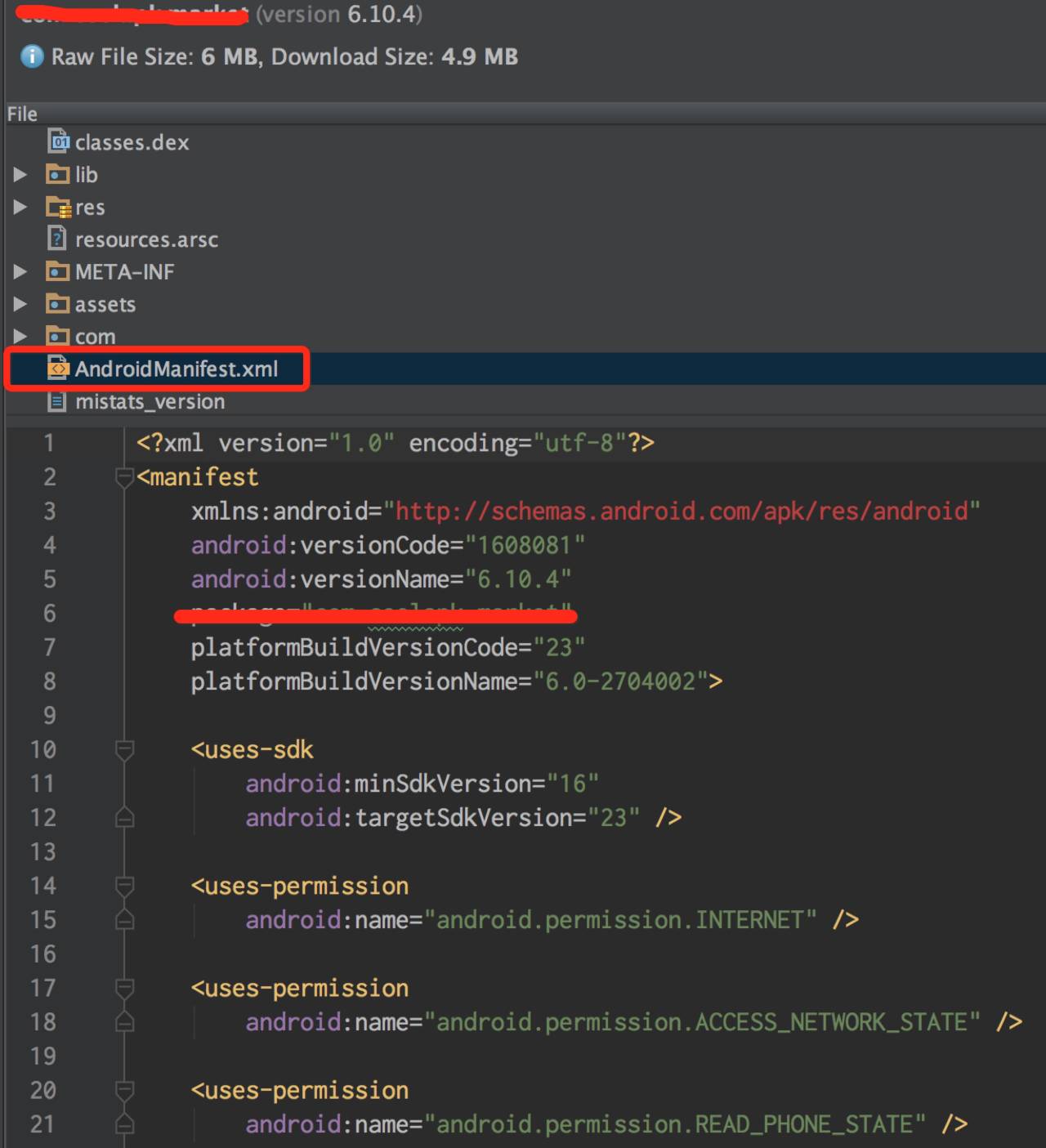Expand the assets folder arrow
The width and height of the screenshot is (1046, 1148).
coord(20,304)
